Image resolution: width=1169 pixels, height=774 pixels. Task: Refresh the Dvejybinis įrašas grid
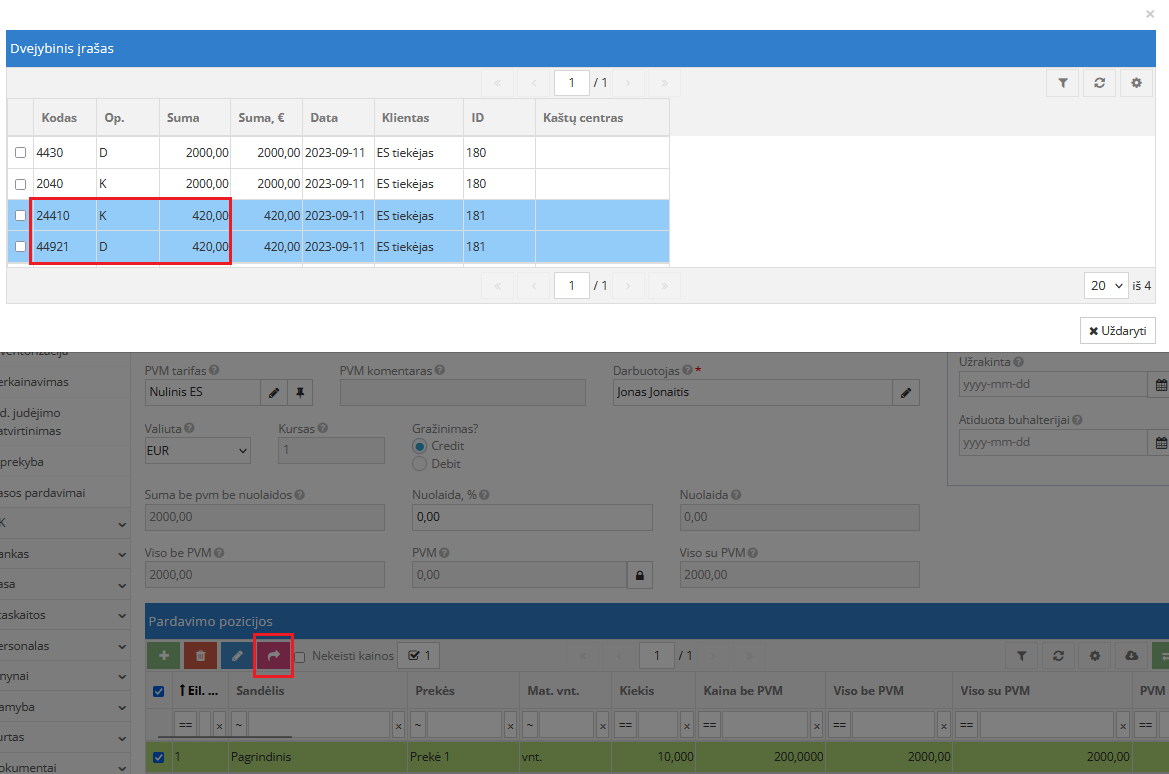point(1099,84)
